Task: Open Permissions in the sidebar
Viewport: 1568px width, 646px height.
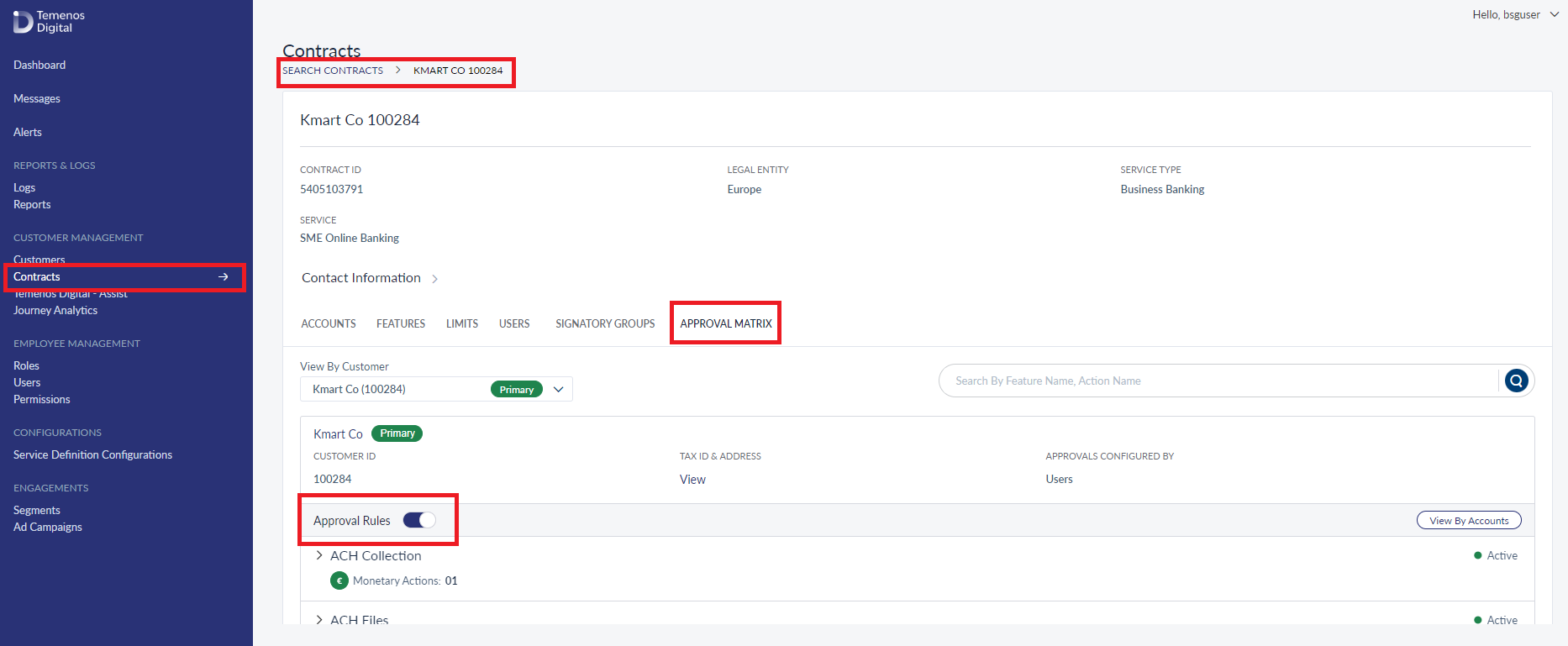Action: [x=42, y=399]
